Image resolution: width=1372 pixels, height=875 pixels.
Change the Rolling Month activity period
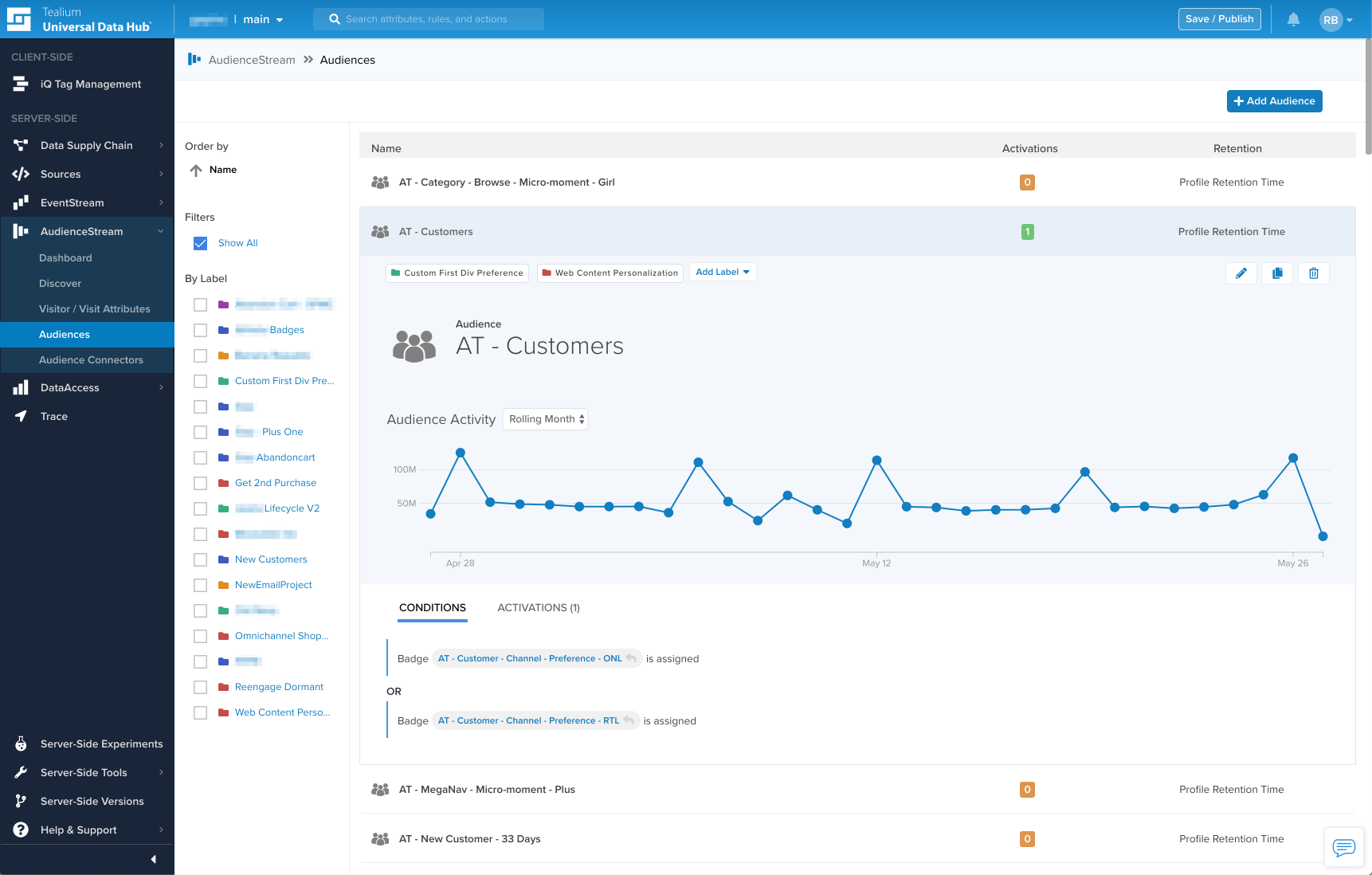(545, 418)
